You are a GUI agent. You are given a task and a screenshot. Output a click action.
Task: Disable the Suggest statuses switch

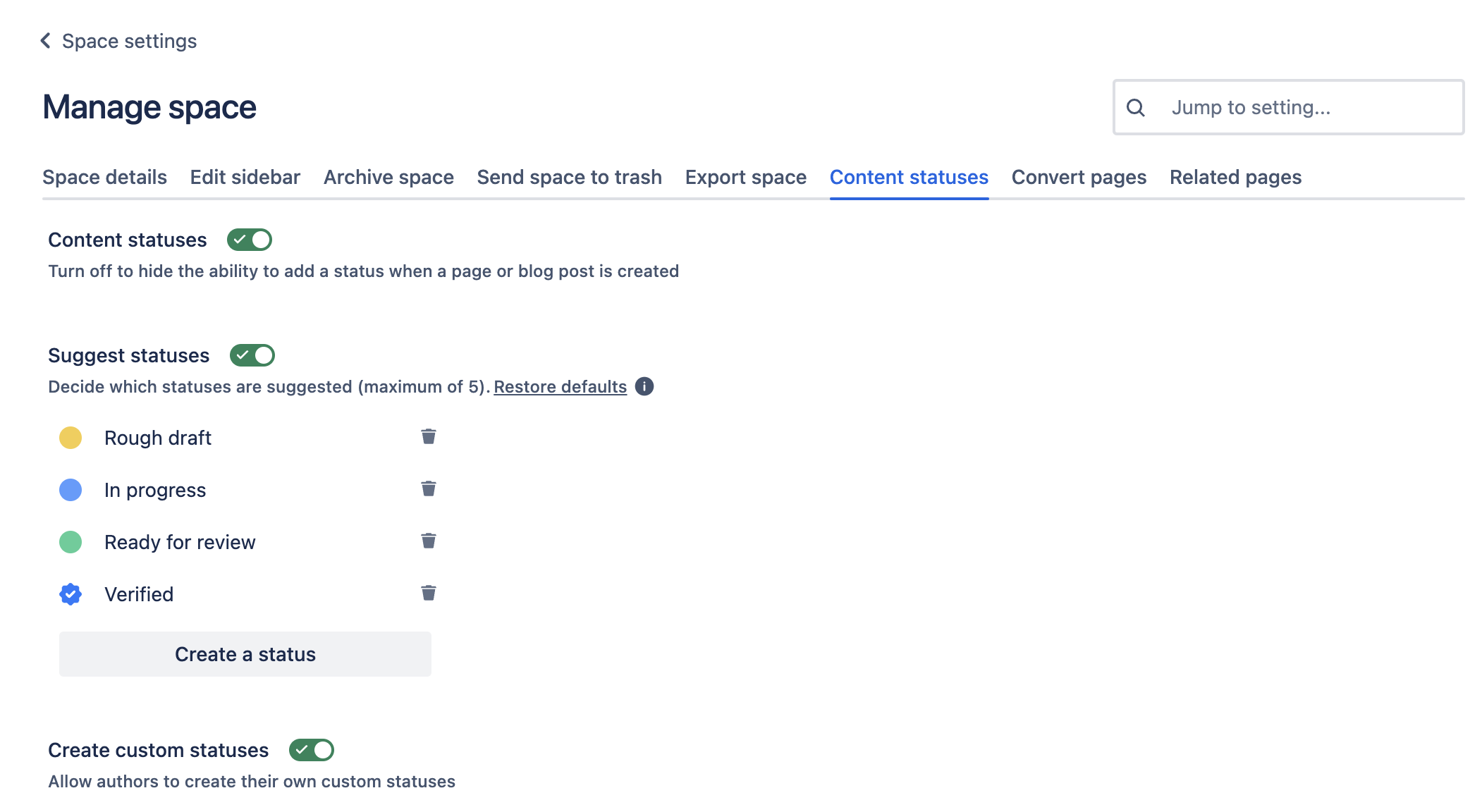[252, 355]
